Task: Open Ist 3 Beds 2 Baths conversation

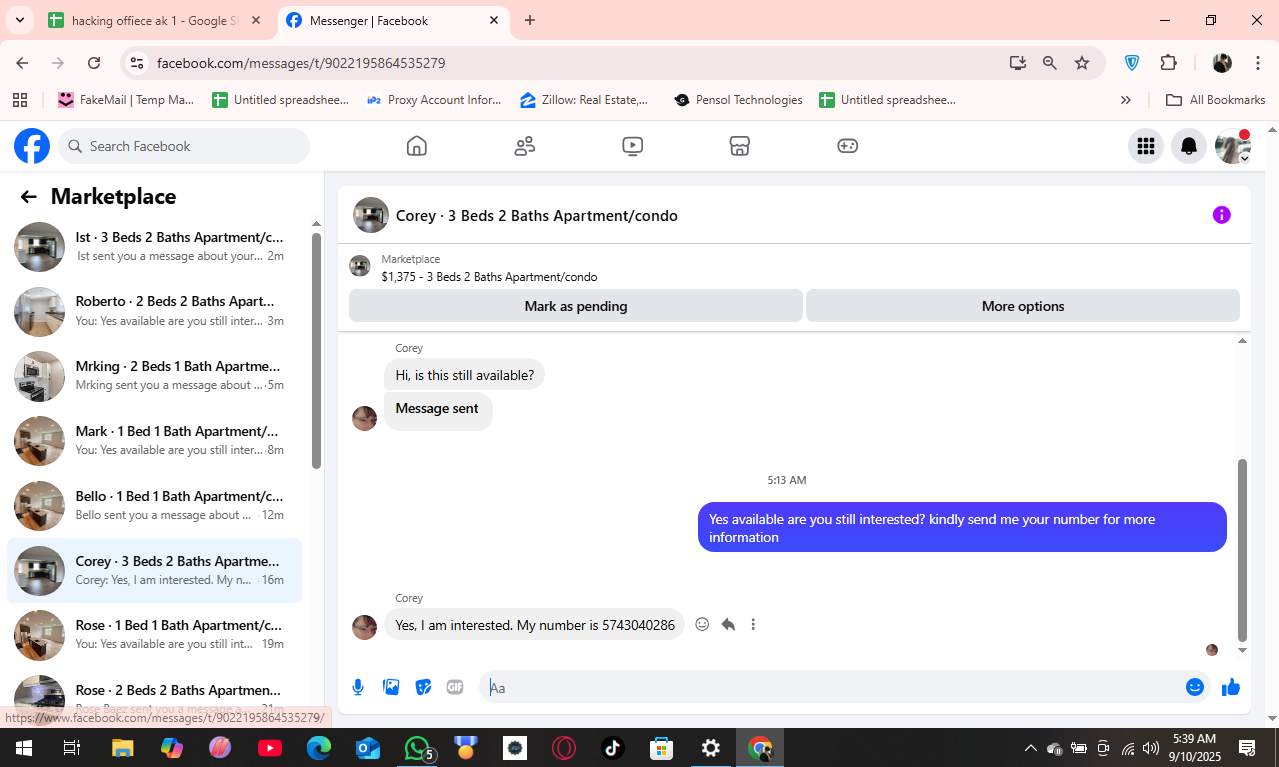Action: (155, 246)
